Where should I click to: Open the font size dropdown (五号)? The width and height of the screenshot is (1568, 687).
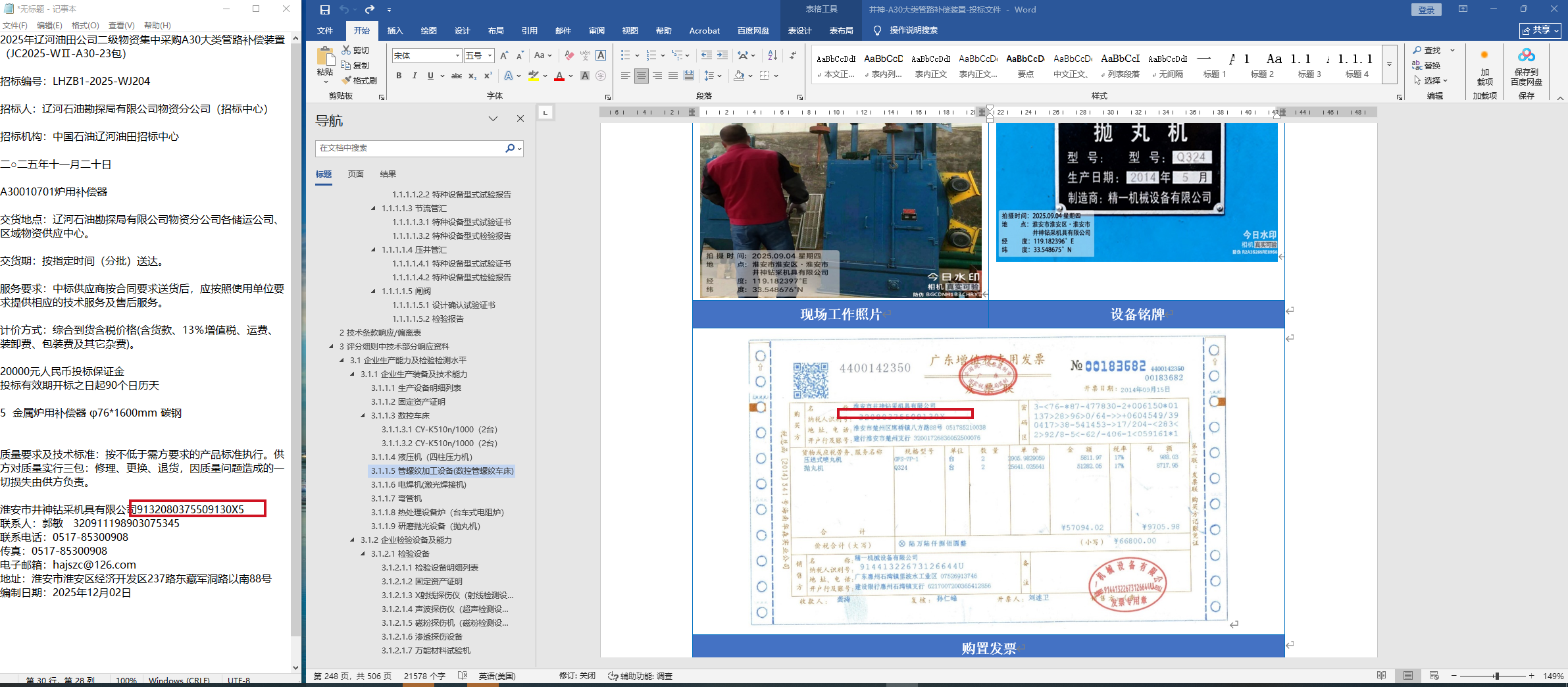pyautogui.click(x=490, y=56)
